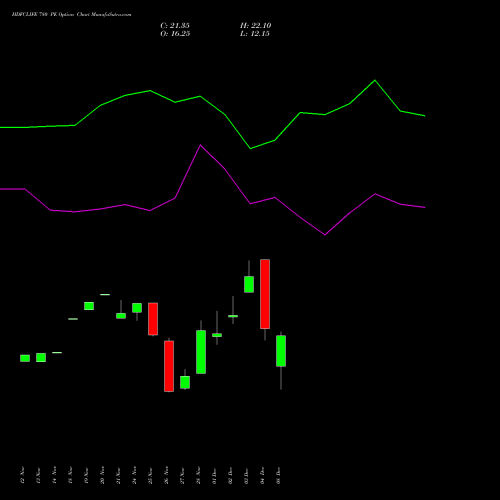This screenshot has width=500, height=500.
Task: Select the 12 Nov date label
Action: tap(22, 475)
